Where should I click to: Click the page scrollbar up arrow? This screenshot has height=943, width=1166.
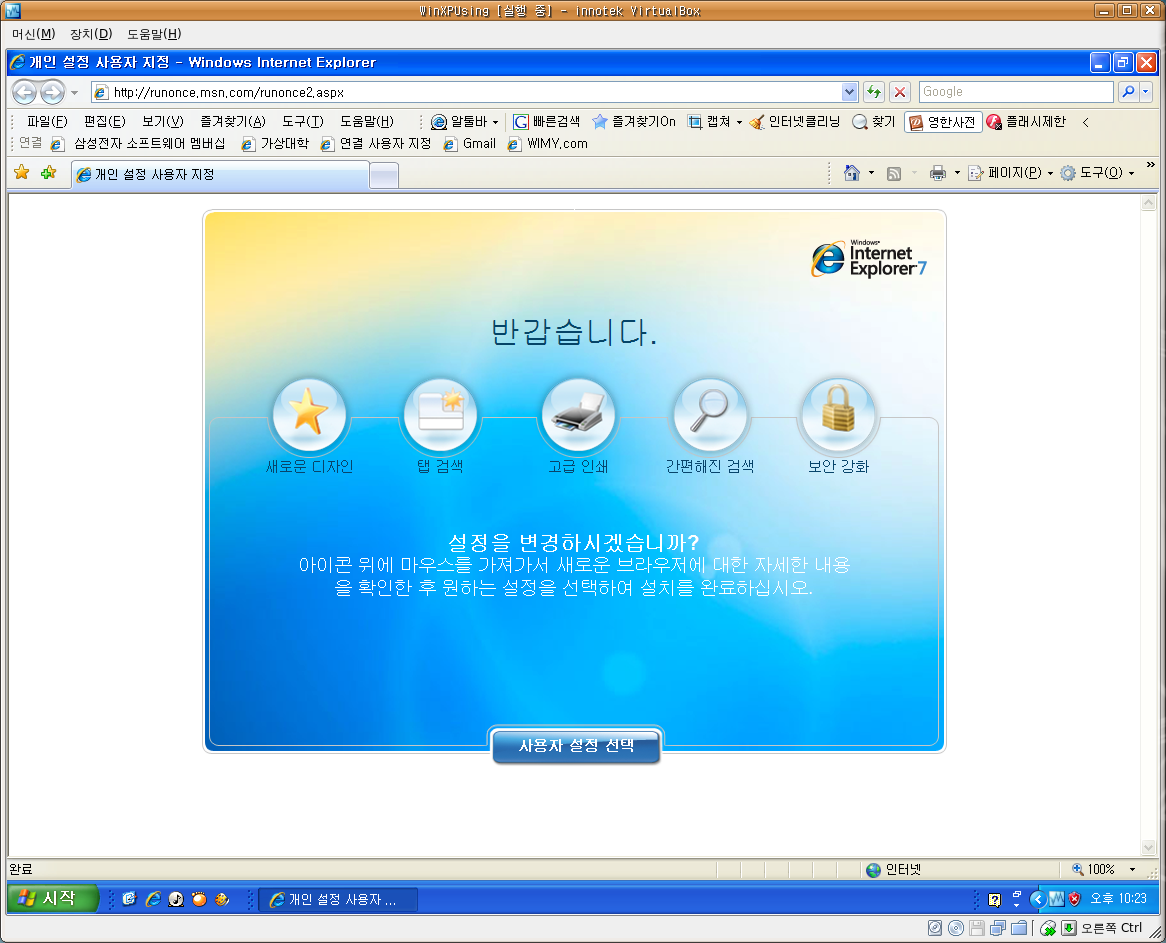tap(1148, 203)
